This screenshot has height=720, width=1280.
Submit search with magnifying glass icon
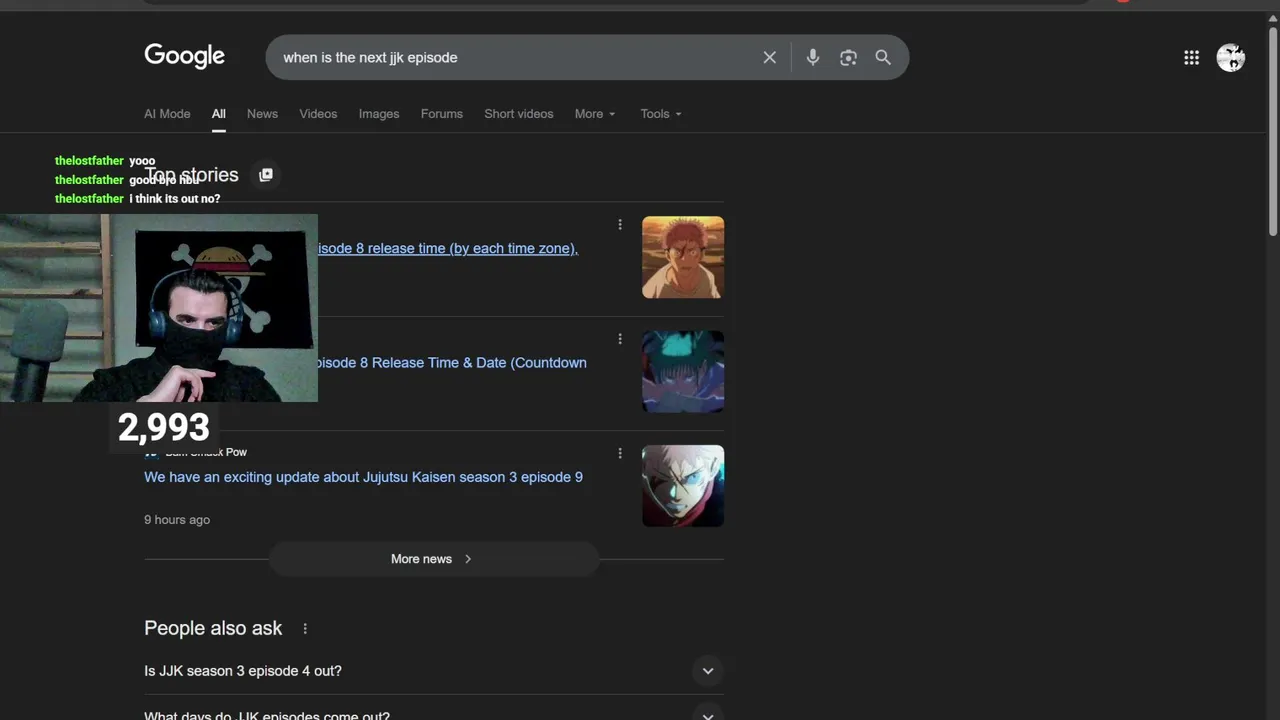point(883,57)
